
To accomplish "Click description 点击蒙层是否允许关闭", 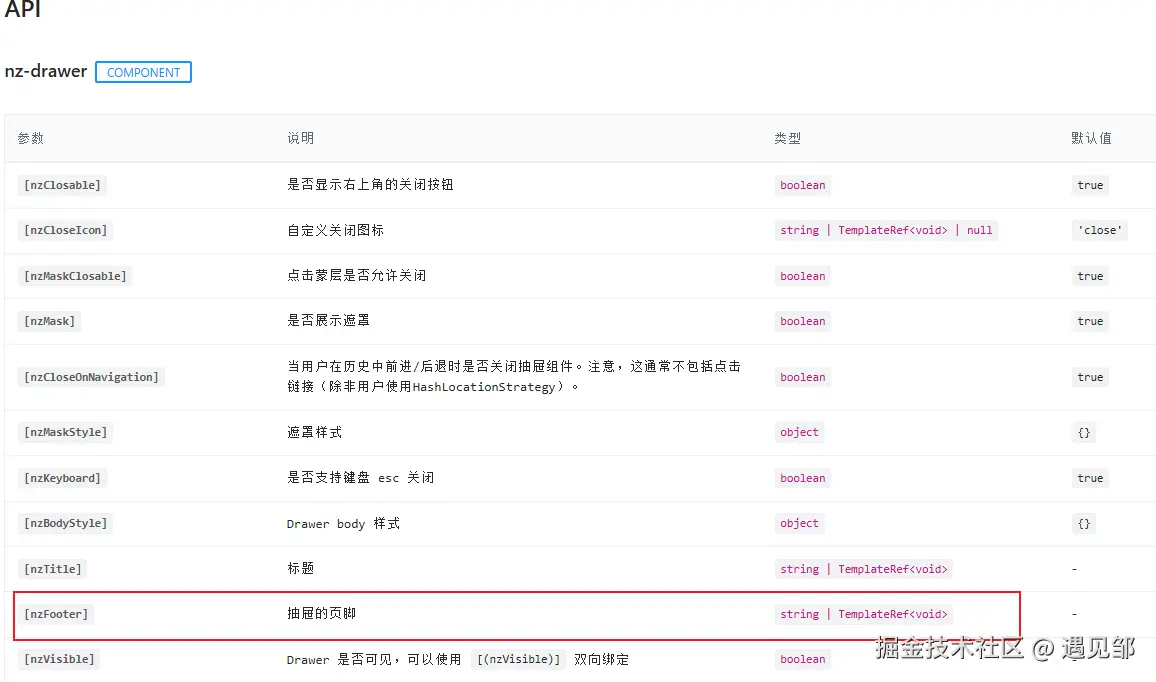I will [x=357, y=275].
